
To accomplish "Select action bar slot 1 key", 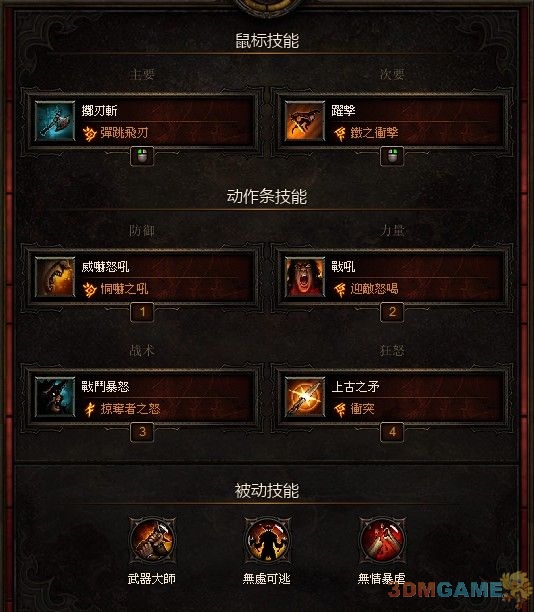I will [x=142, y=312].
